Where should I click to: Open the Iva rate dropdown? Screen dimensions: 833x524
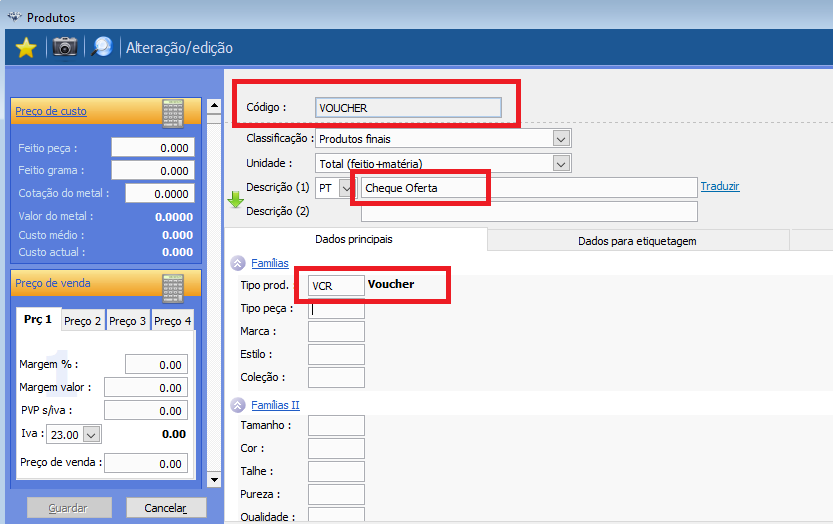92,434
